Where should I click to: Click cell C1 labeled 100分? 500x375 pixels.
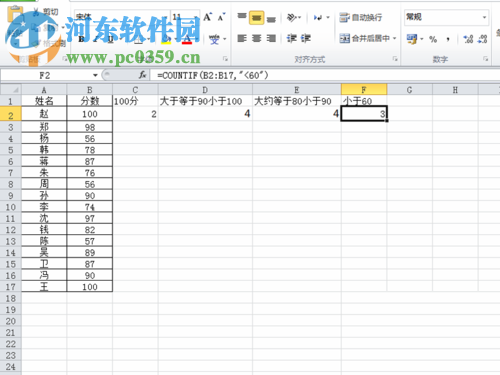(x=135, y=101)
